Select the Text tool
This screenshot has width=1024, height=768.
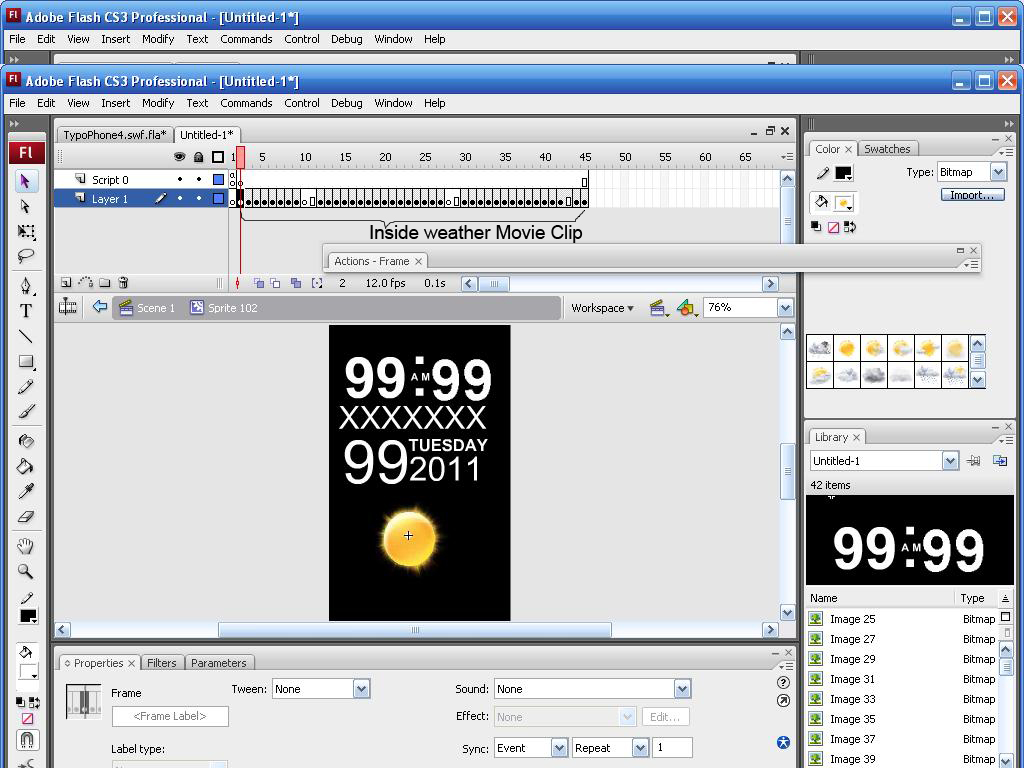tap(26, 311)
